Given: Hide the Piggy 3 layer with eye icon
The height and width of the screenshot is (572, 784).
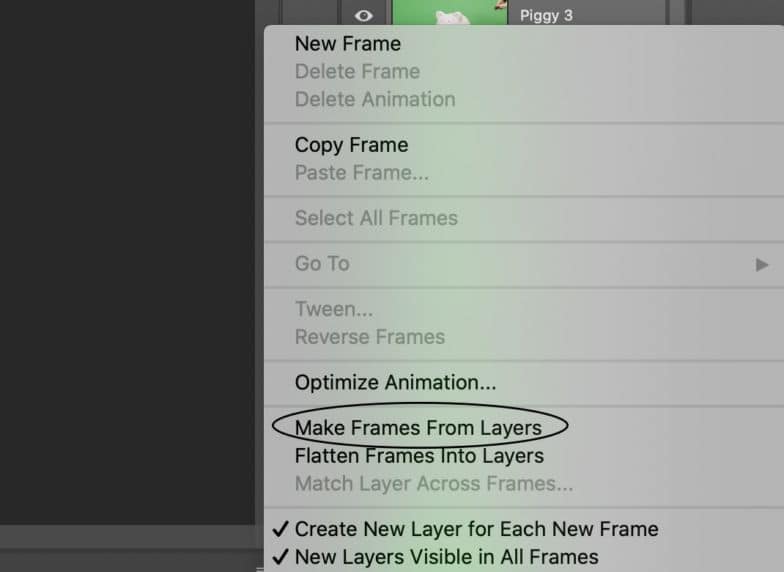Looking at the screenshot, I should pos(364,15).
